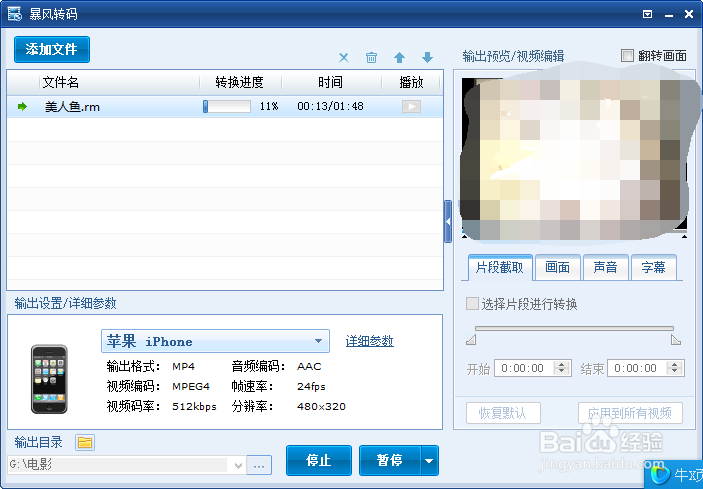
Task: Open the 苹果 iPhone device dropdown
Action: 215,342
